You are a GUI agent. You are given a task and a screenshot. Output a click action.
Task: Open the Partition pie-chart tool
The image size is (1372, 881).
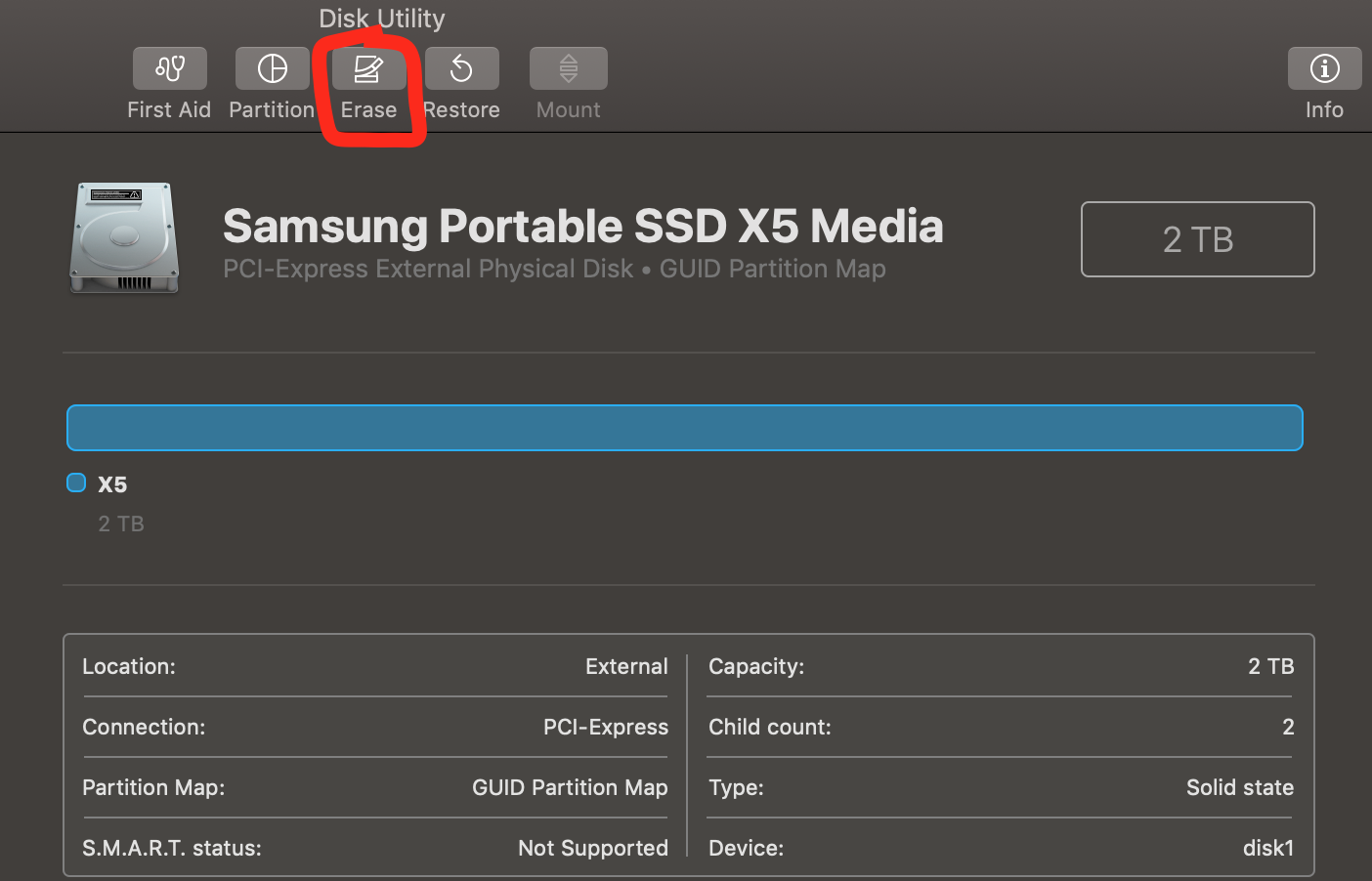pos(272,68)
